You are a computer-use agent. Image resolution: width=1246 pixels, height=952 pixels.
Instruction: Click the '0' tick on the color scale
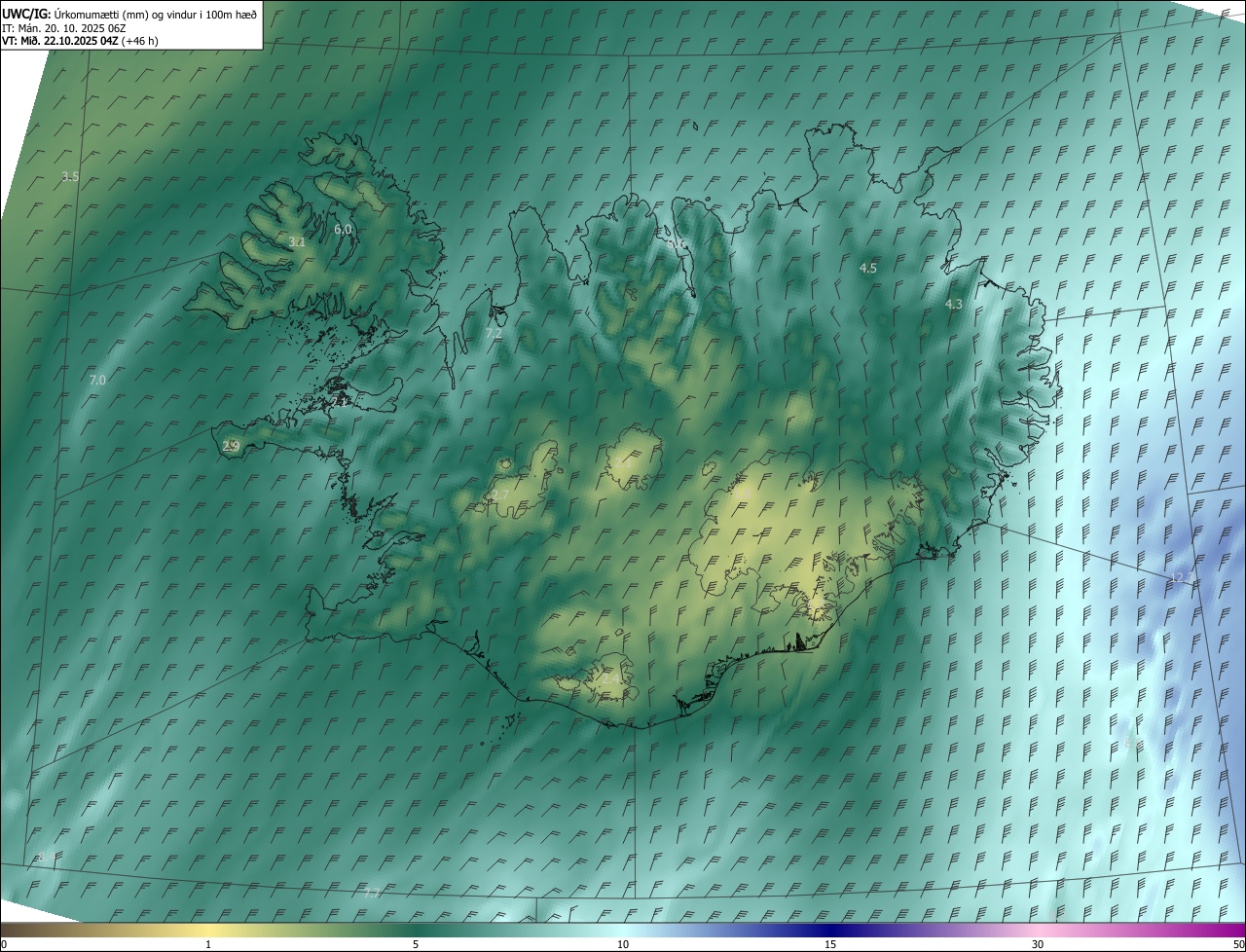click(x=4, y=944)
